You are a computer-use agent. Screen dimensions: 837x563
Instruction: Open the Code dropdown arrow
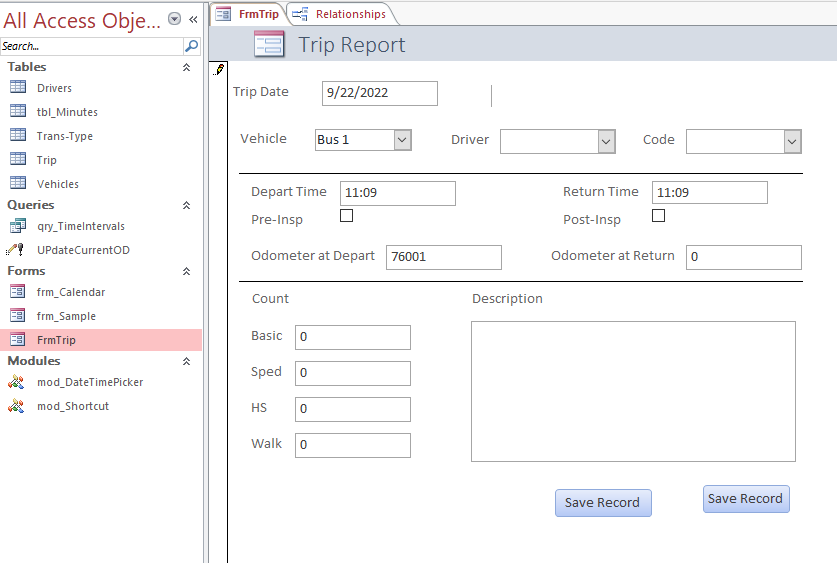pyautogui.click(x=792, y=142)
